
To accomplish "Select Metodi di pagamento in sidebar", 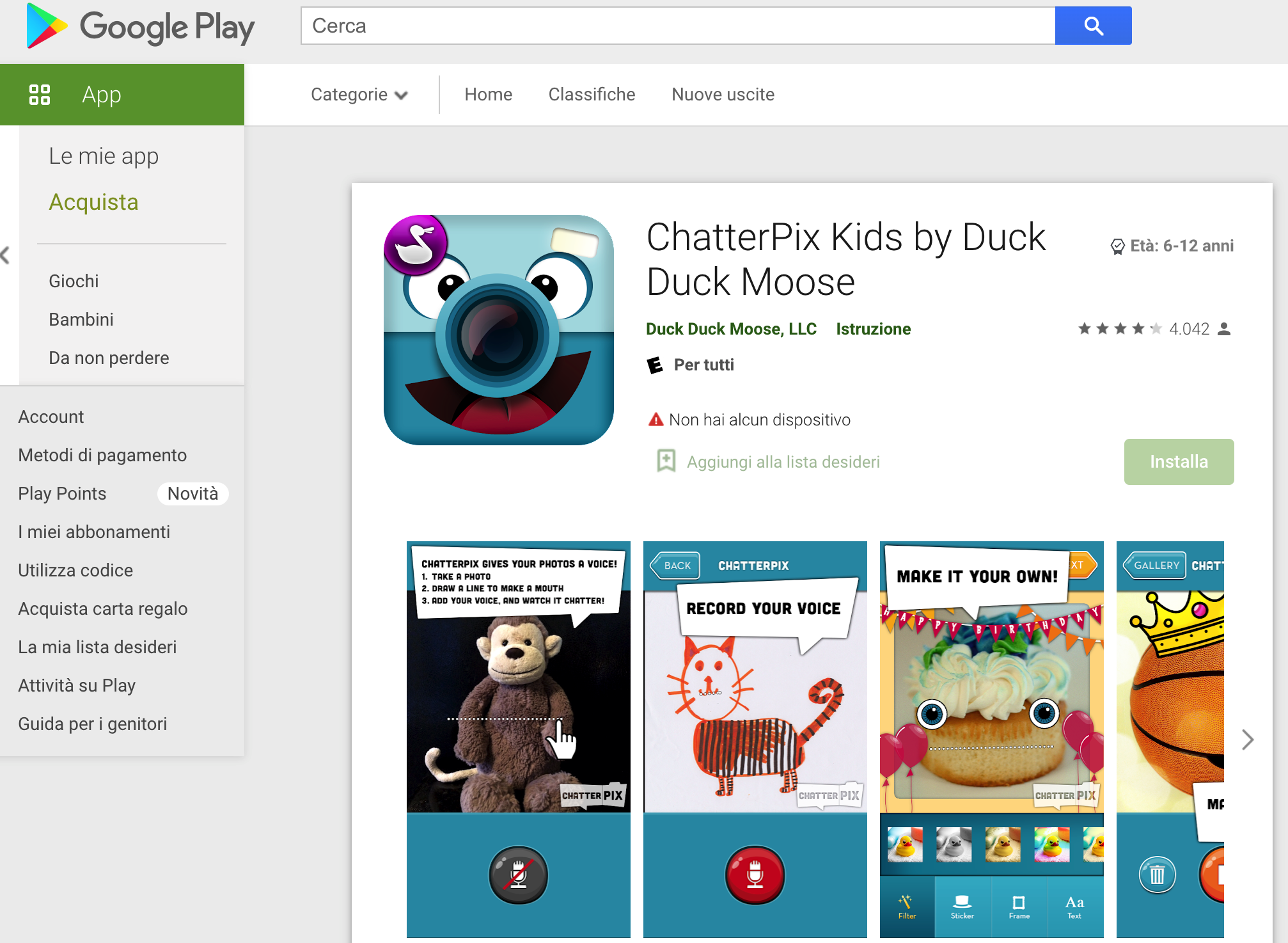I will (102, 455).
